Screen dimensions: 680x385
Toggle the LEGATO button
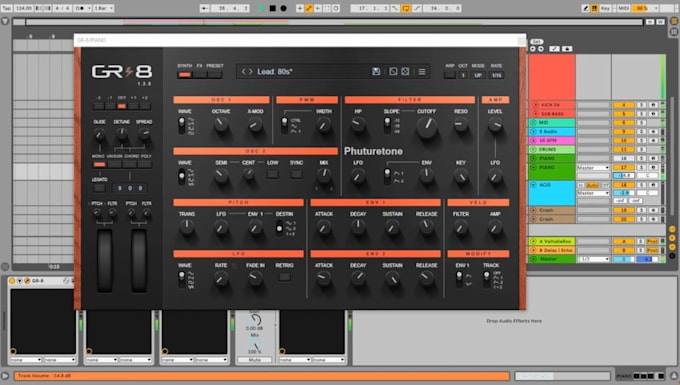[99, 188]
